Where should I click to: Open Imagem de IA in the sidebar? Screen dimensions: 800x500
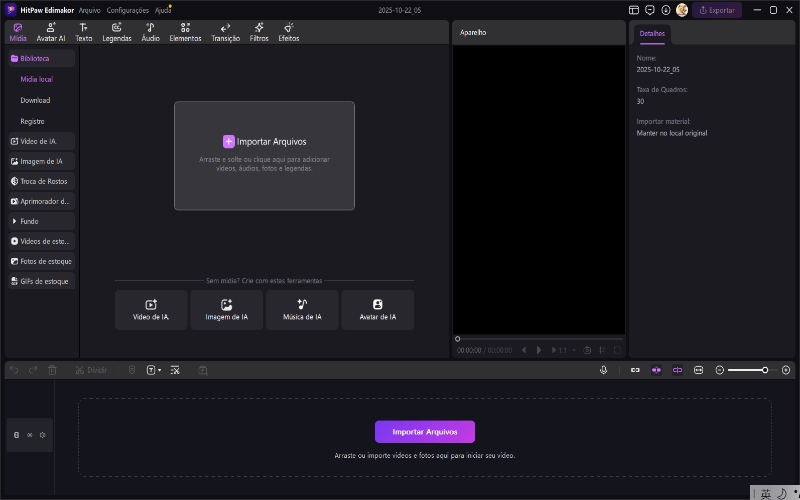pos(42,161)
